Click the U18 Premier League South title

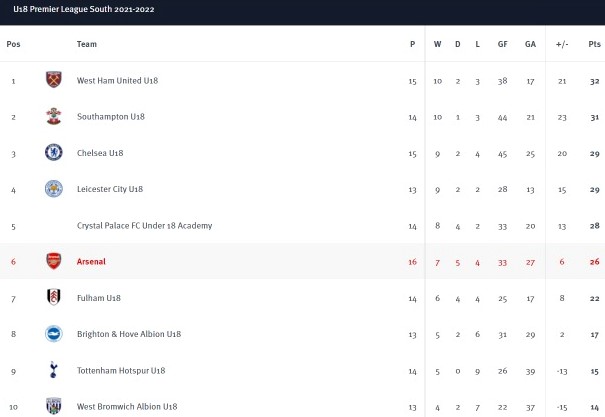coord(84,9)
